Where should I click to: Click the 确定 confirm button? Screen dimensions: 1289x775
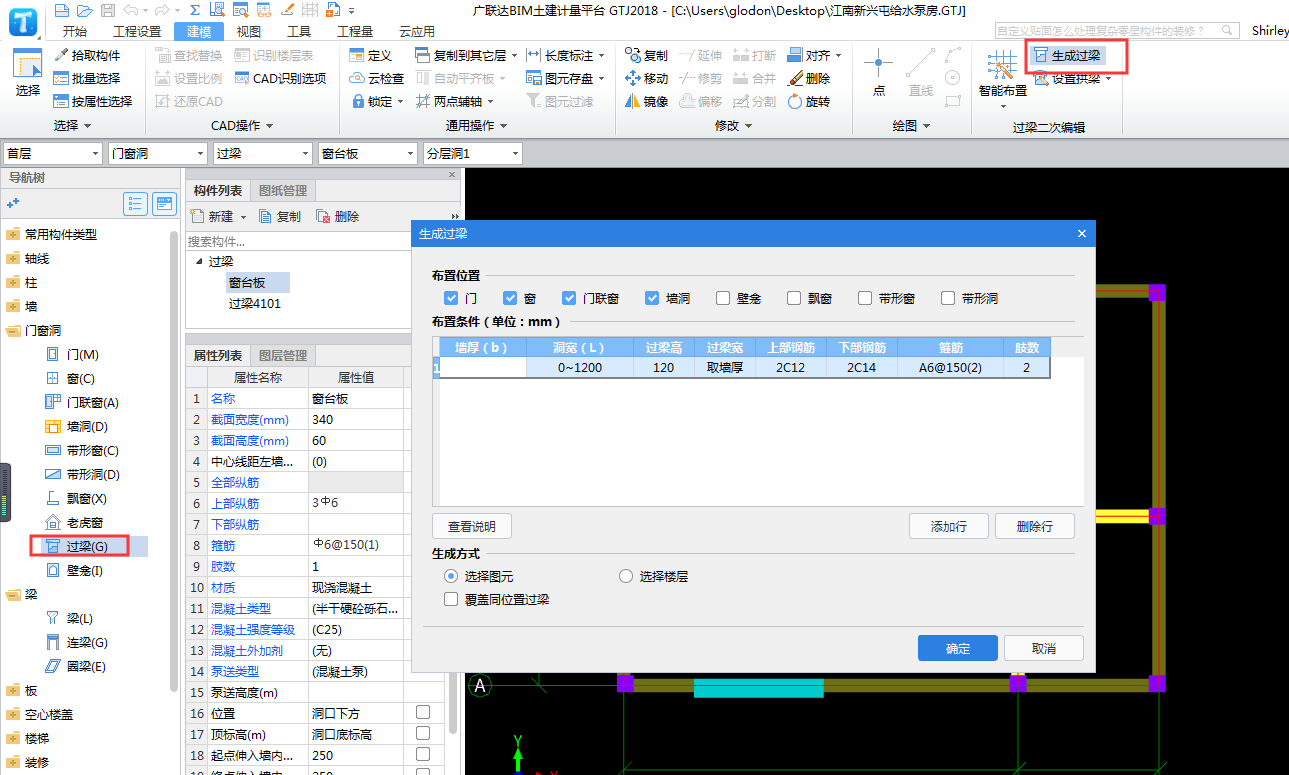click(x=958, y=648)
